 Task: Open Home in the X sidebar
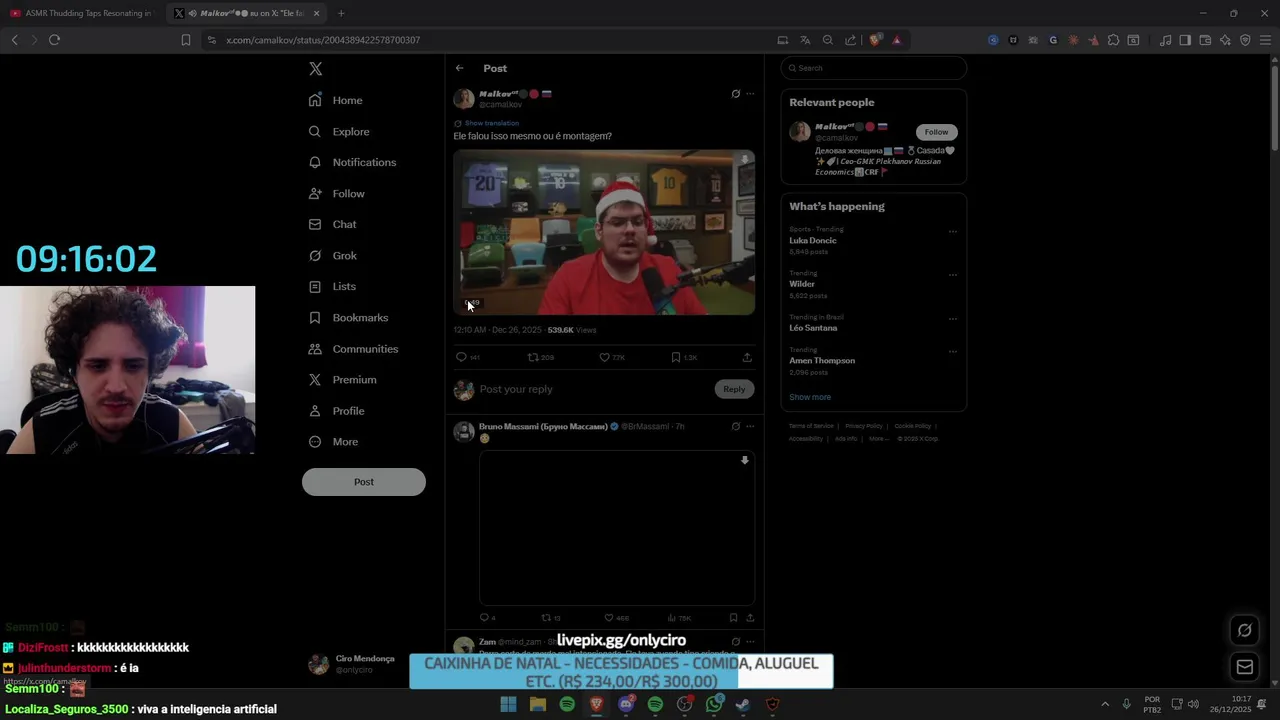(336, 100)
